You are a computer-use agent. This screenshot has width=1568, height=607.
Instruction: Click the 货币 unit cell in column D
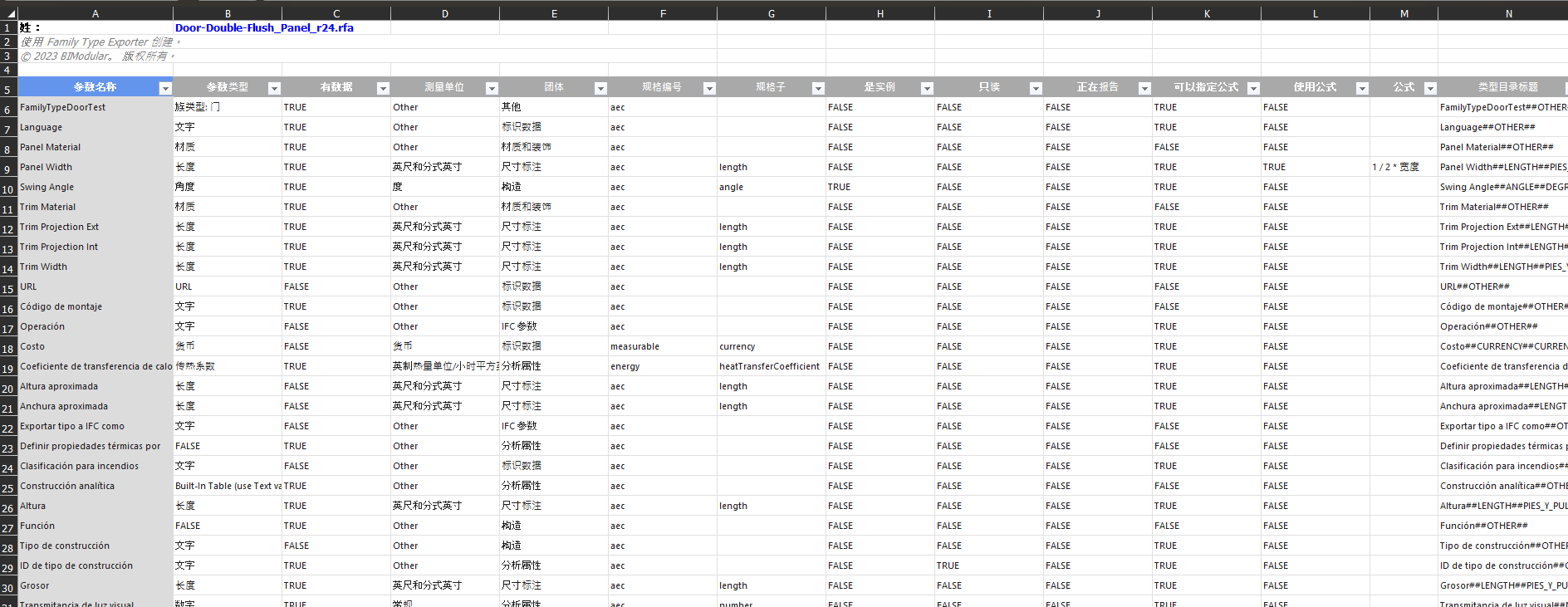pos(445,346)
